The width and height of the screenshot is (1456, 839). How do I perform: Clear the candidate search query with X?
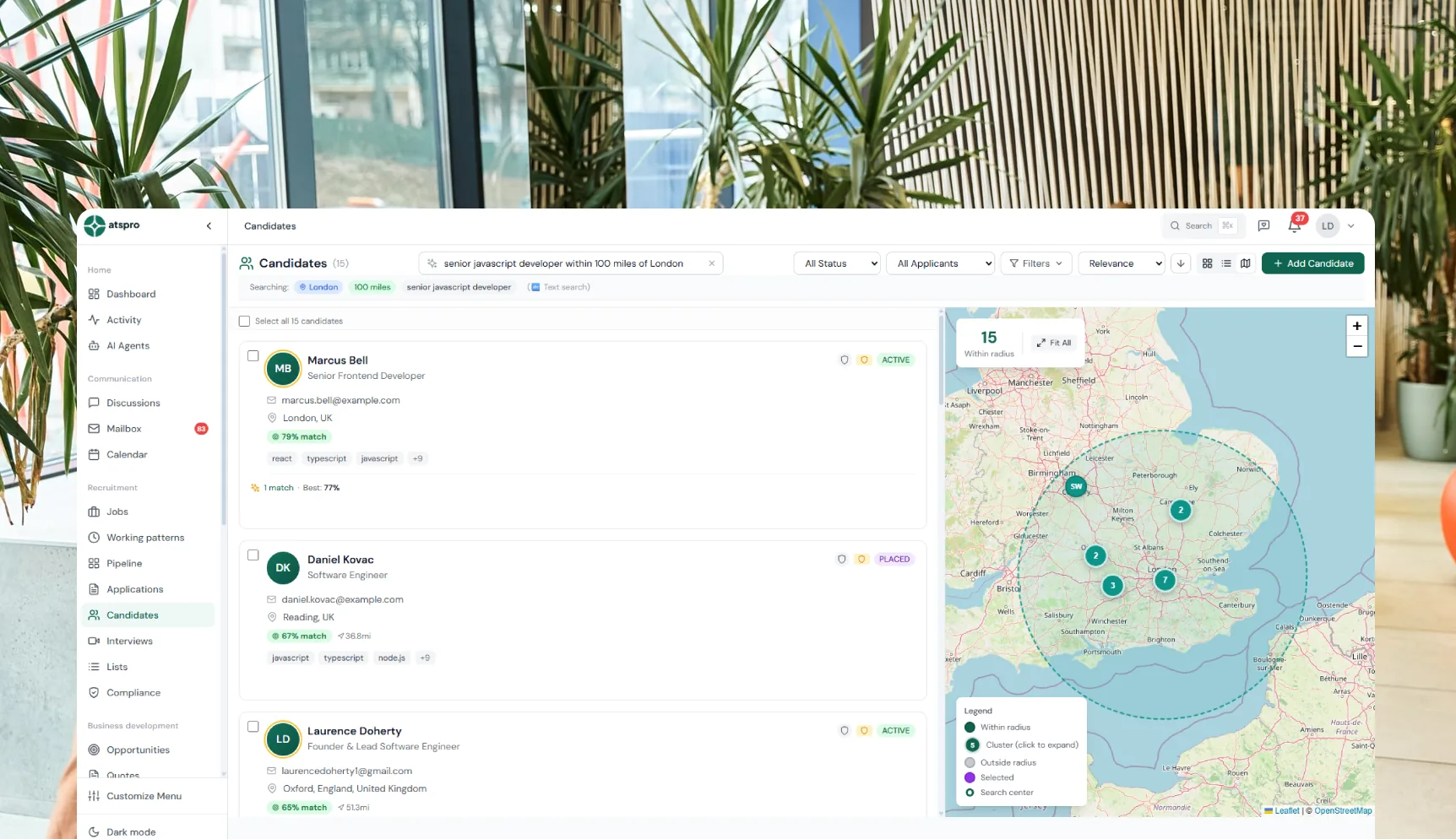pyautogui.click(x=711, y=263)
